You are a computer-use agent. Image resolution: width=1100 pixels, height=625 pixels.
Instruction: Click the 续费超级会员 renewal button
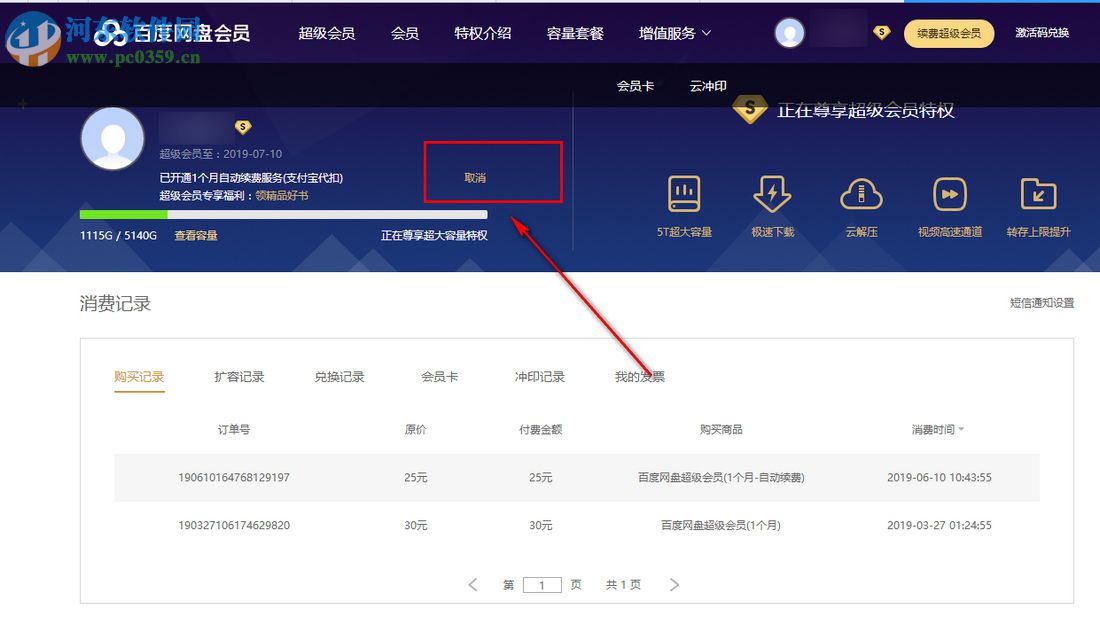click(948, 33)
